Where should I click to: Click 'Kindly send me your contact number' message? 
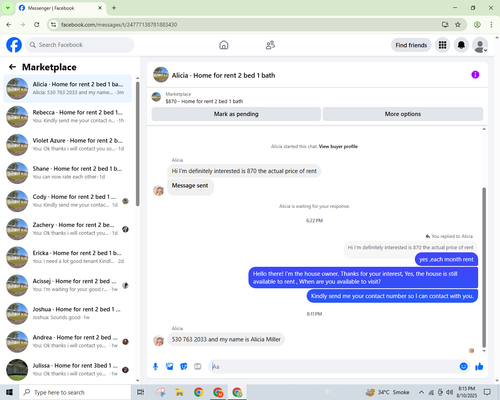392,296
